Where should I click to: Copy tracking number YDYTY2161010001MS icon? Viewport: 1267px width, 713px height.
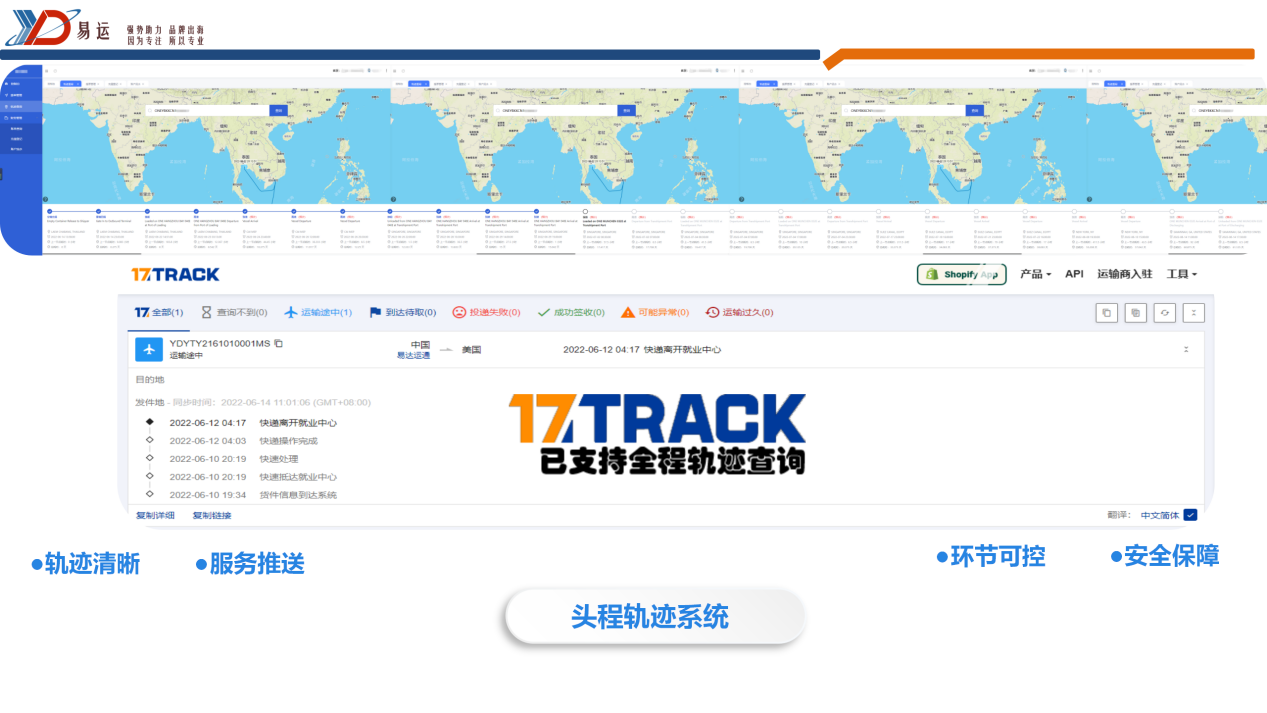click(x=279, y=344)
